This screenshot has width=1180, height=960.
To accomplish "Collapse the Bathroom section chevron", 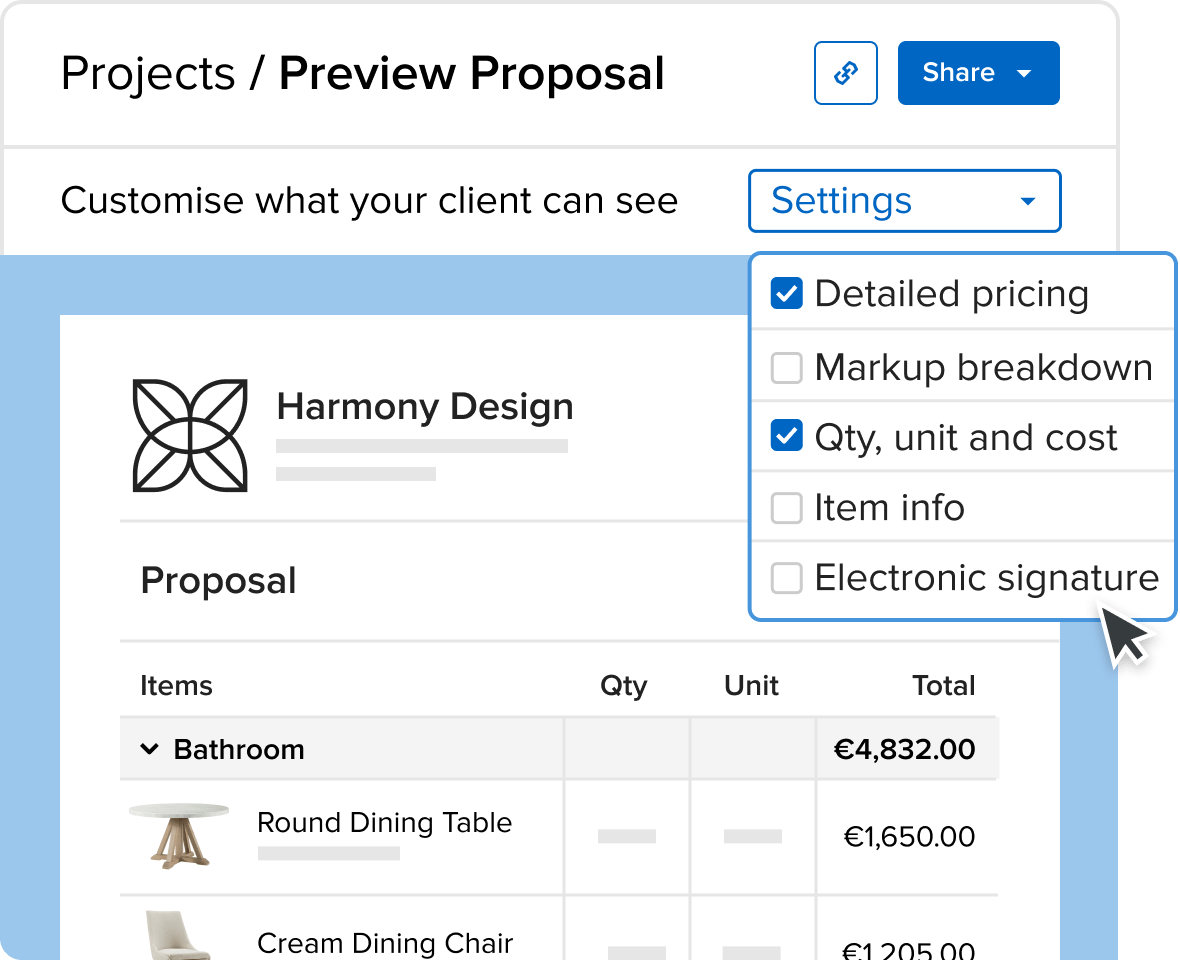I will tap(150, 749).
